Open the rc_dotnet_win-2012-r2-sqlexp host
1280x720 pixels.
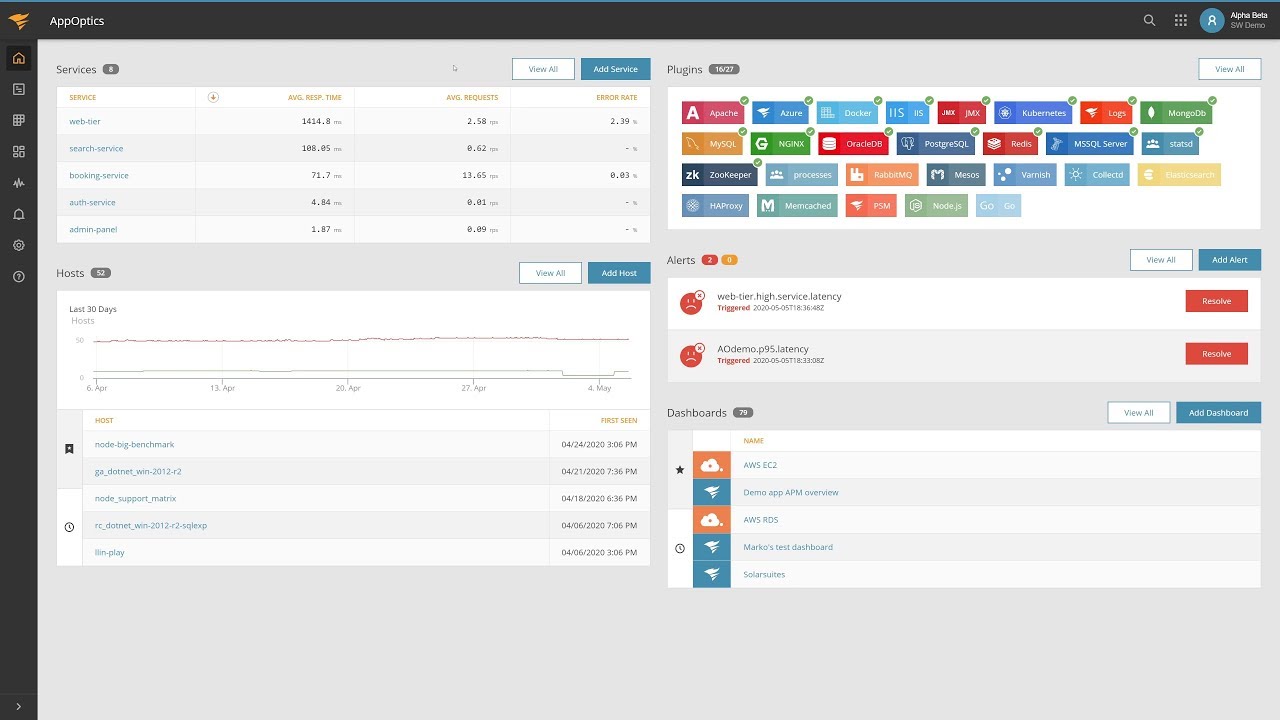[151, 525]
